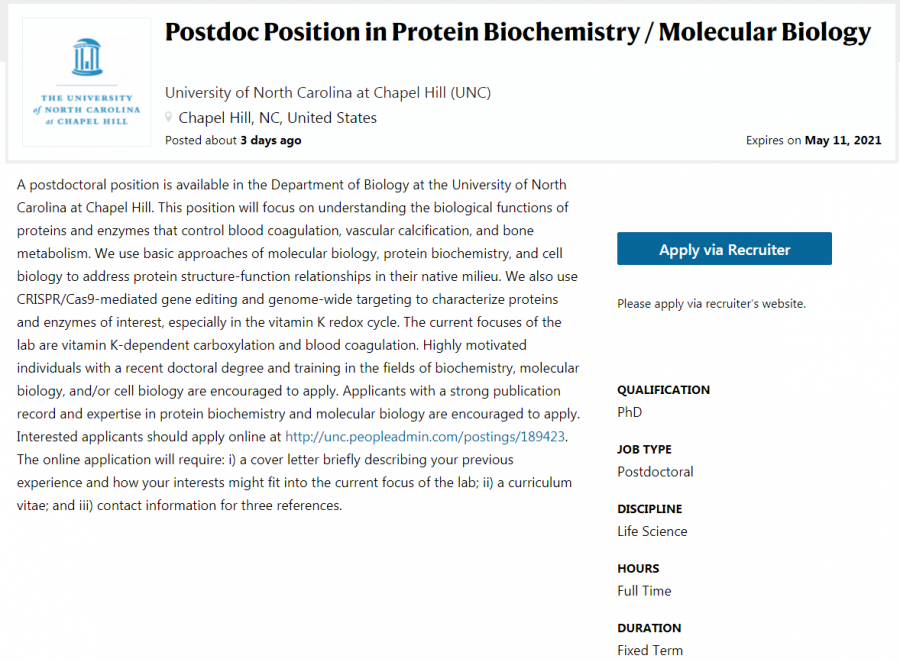Image resolution: width=900 pixels, height=662 pixels.
Task: Select the PhD qualification value
Action: [x=629, y=412]
